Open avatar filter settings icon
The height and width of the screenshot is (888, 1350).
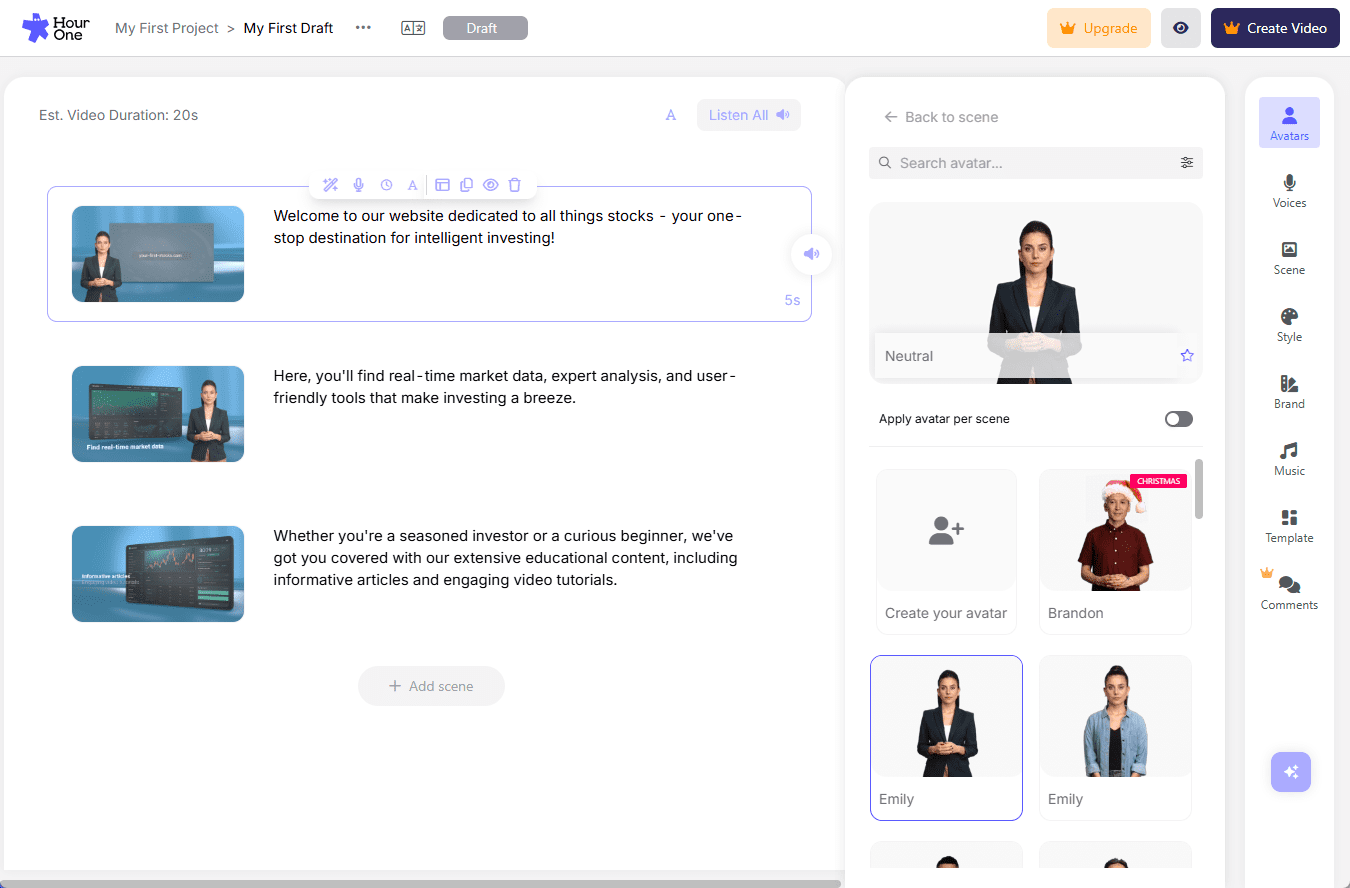pos(1187,163)
